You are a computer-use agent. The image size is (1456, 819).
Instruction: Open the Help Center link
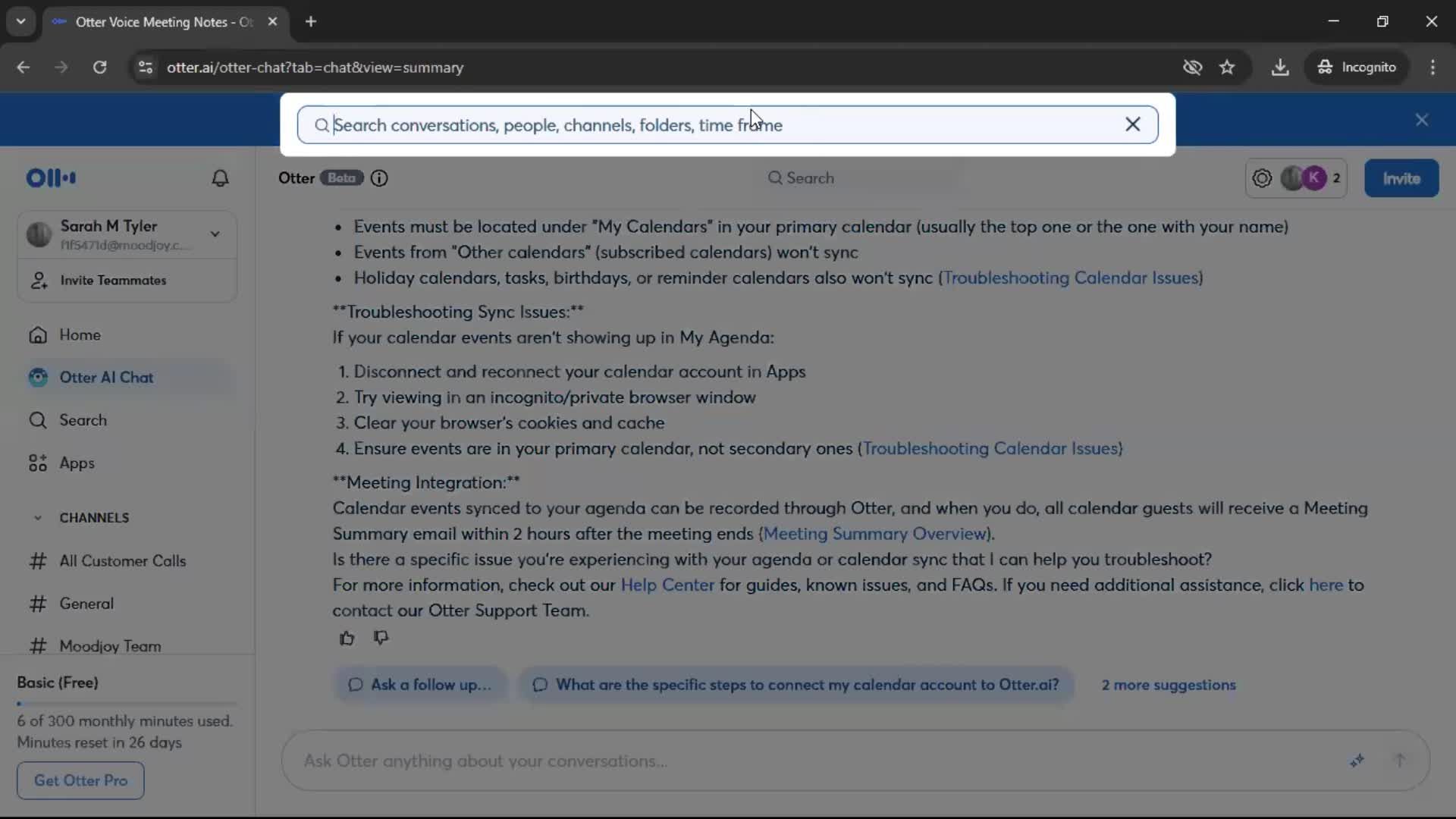[667, 585]
